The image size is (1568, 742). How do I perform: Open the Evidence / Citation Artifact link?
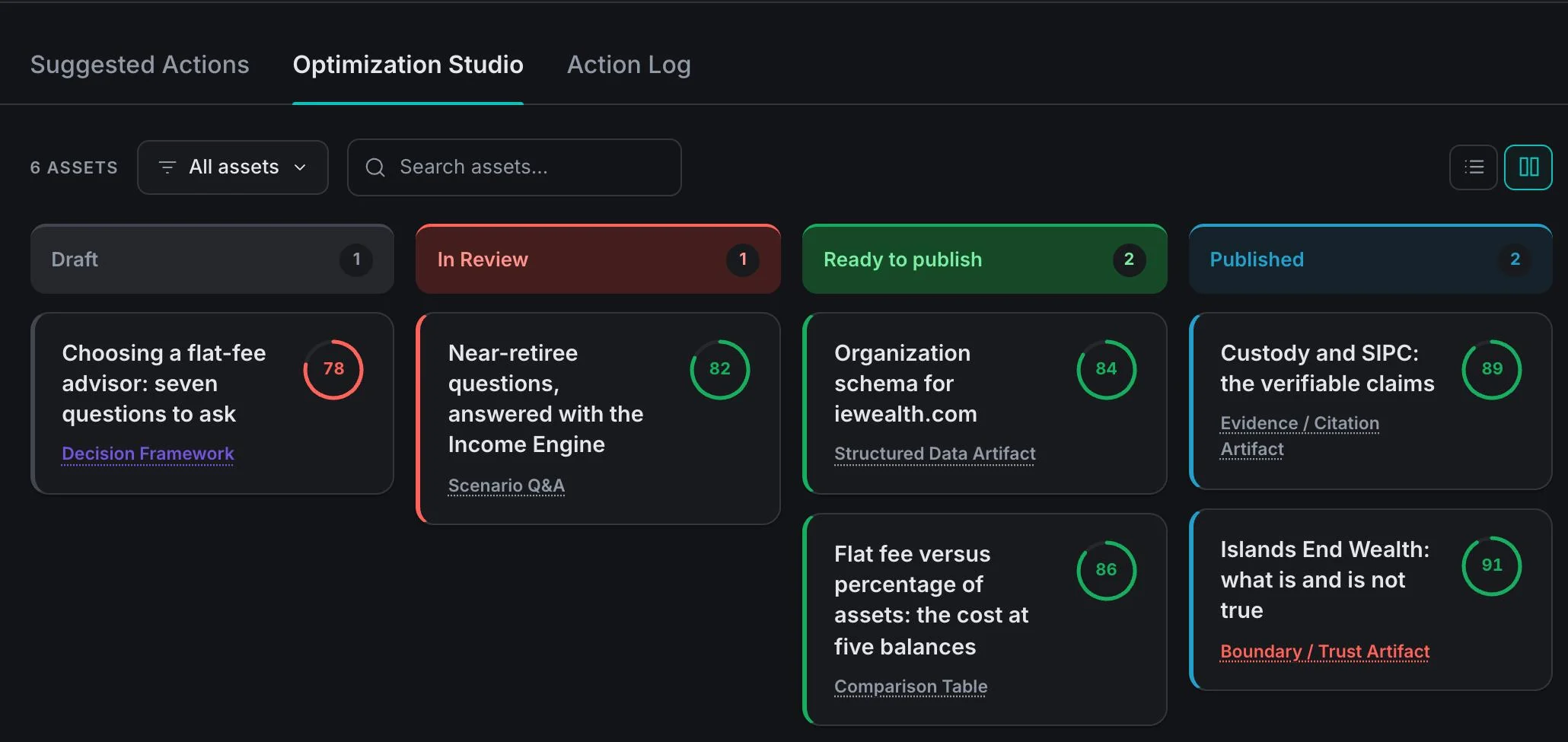point(1299,436)
